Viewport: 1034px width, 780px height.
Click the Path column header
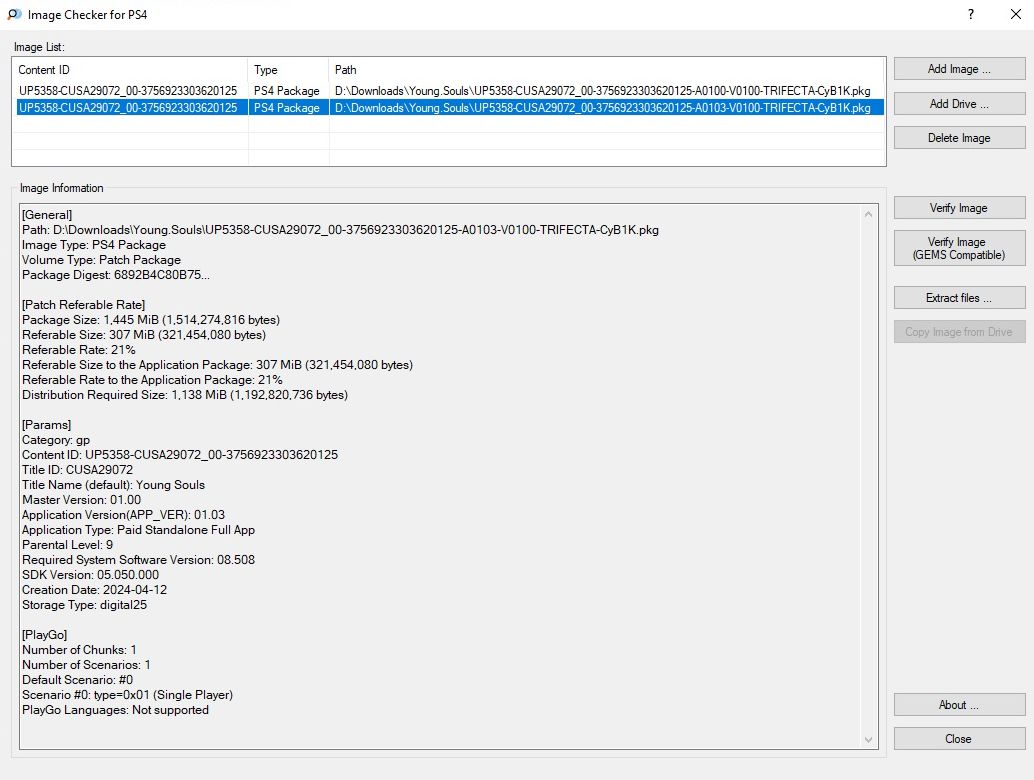click(607, 70)
